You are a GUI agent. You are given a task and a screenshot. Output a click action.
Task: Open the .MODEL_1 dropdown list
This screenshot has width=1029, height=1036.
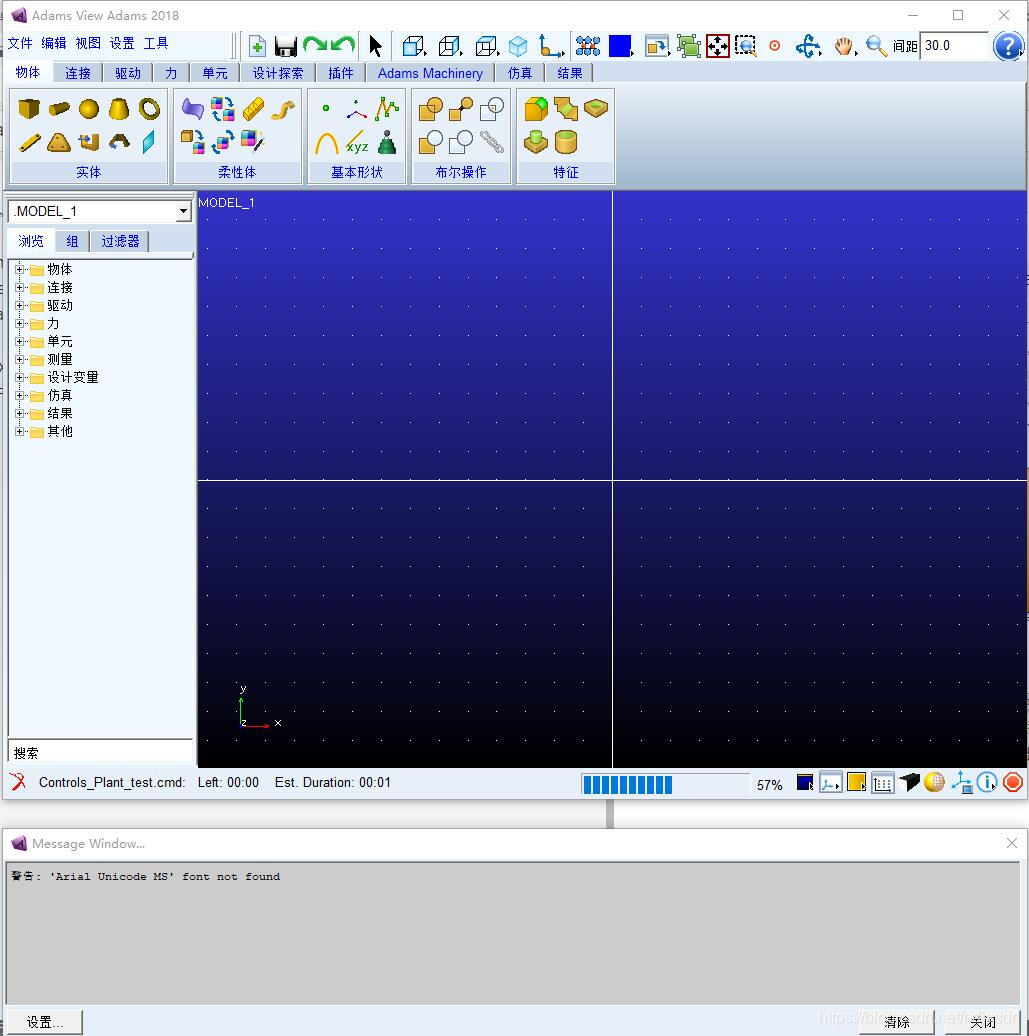tap(183, 211)
